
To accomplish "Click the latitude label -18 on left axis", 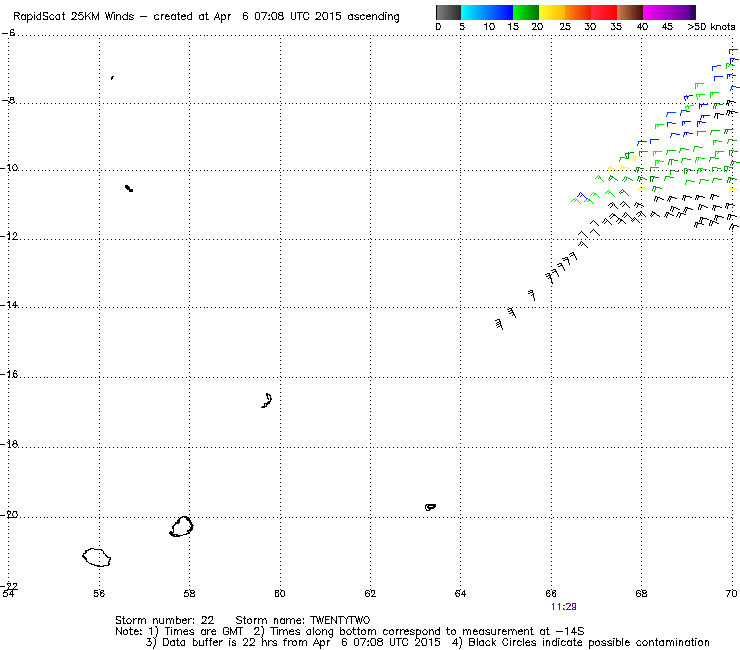I will 8,444.
